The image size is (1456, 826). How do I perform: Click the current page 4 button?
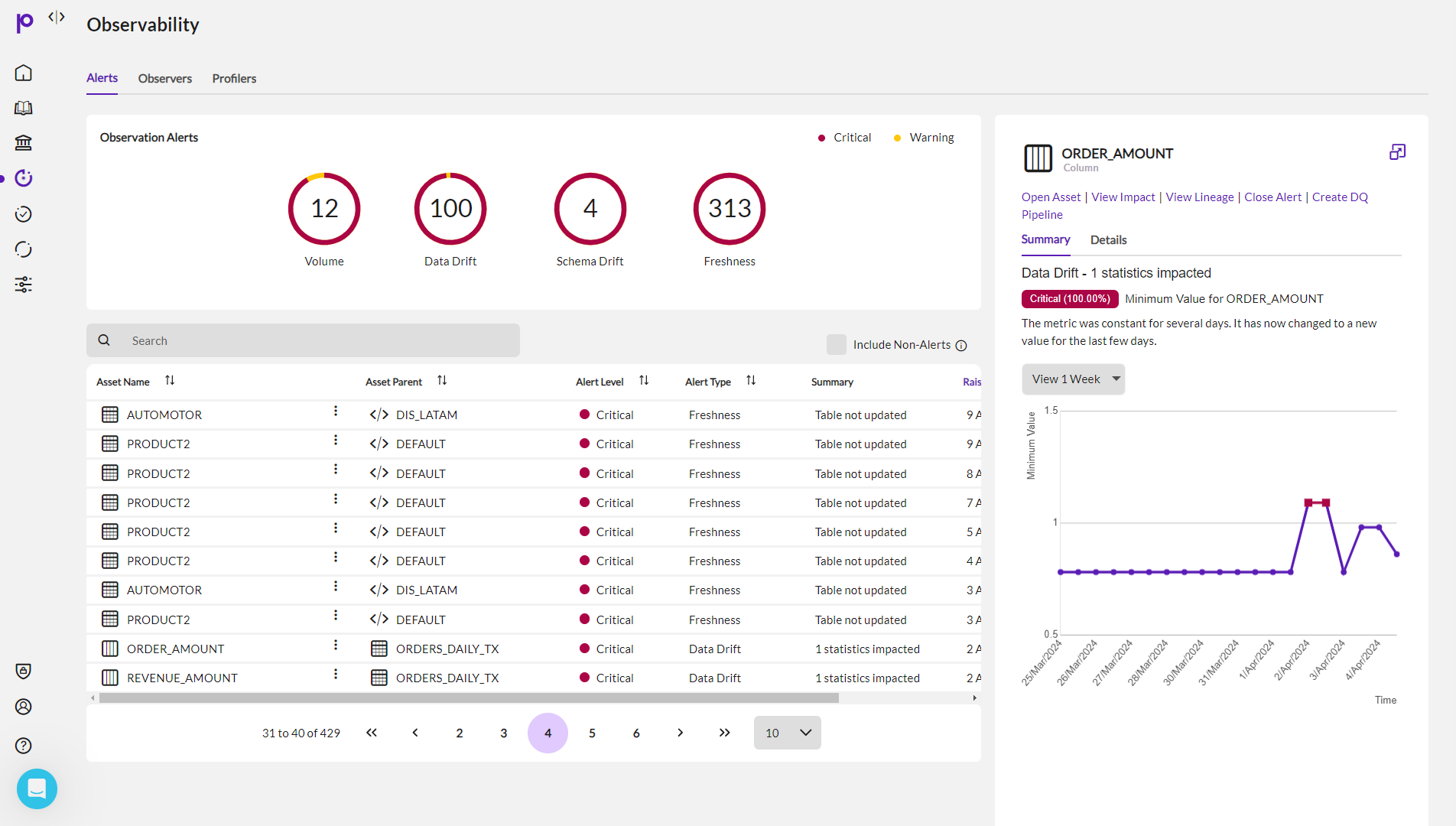(548, 733)
